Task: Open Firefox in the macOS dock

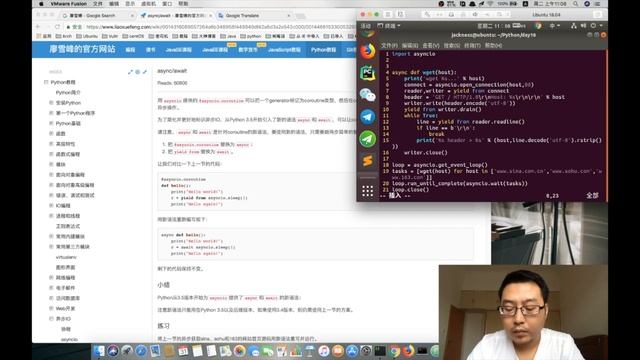Action: click(x=408, y=351)
